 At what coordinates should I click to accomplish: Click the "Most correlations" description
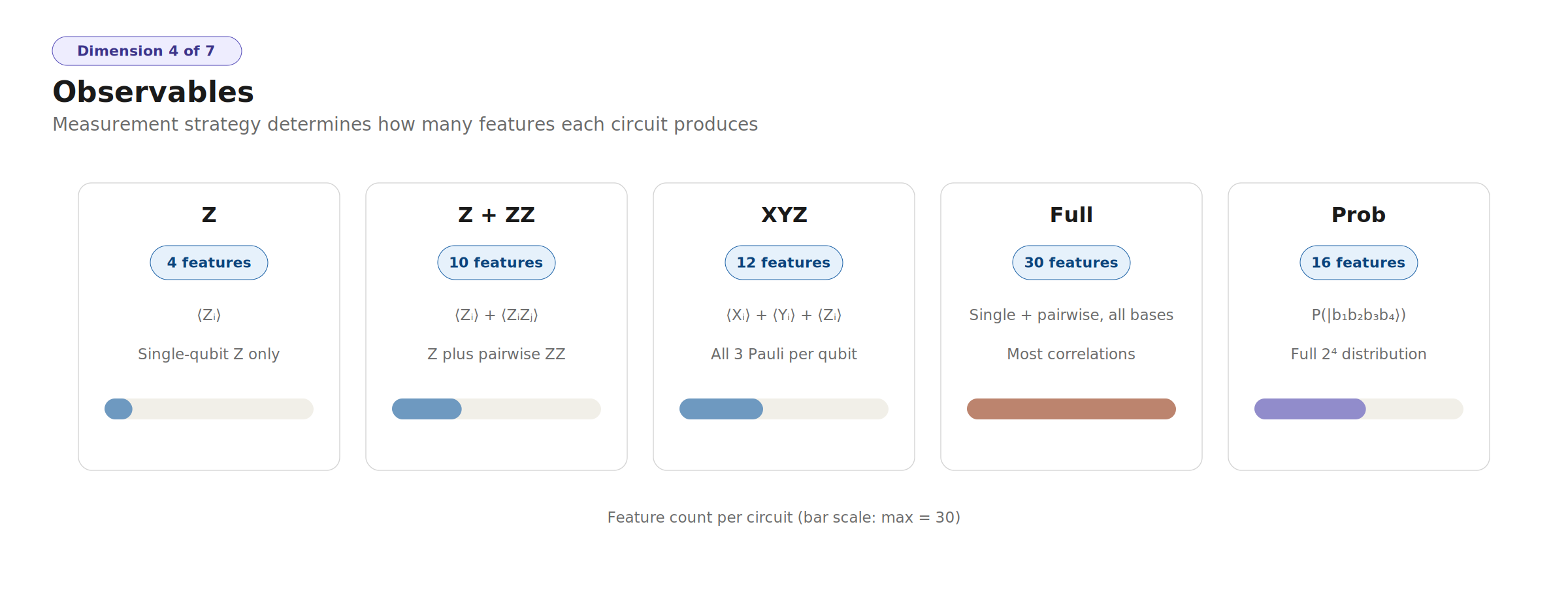[1071, 354]
